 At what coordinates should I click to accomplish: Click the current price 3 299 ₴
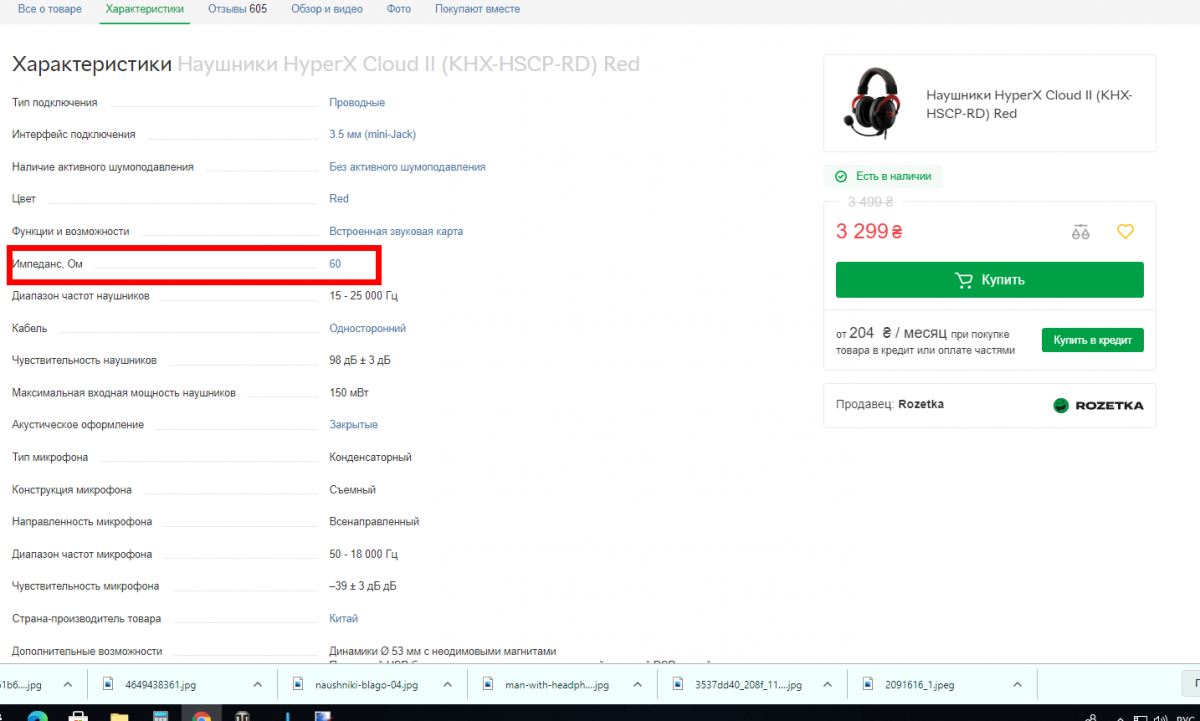[869, 232]
